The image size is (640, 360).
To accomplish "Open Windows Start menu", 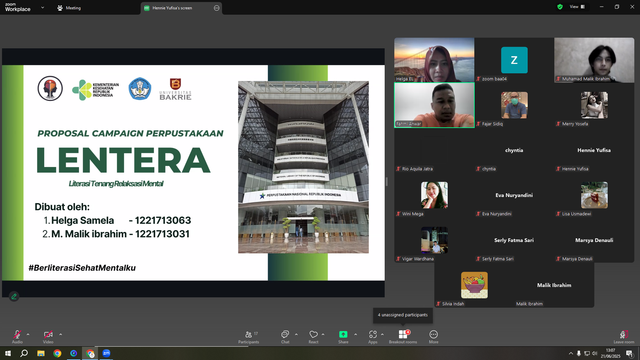I will 8,353.
